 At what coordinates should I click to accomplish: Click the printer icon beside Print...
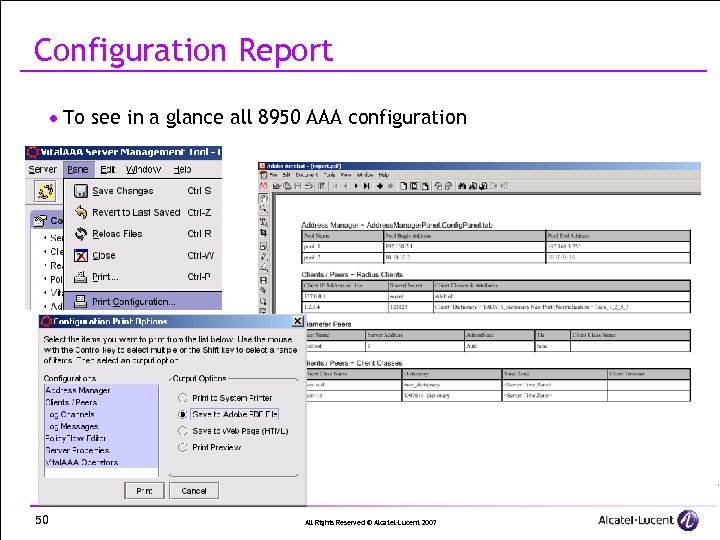click(81, 277)
